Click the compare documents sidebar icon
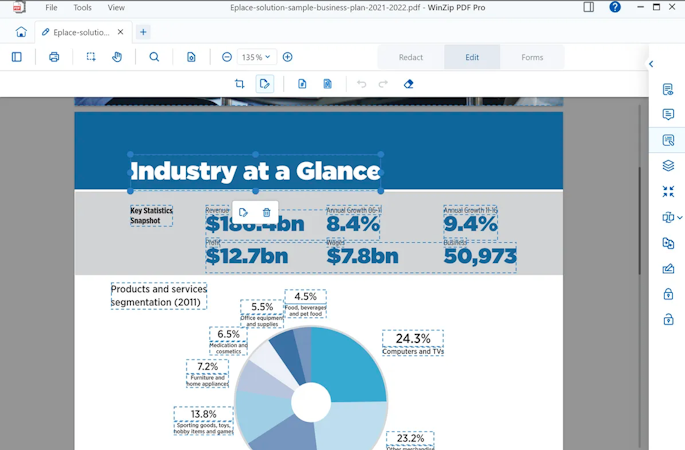The height and width of the screenshot is (450, 685). (x=668, y=217)
